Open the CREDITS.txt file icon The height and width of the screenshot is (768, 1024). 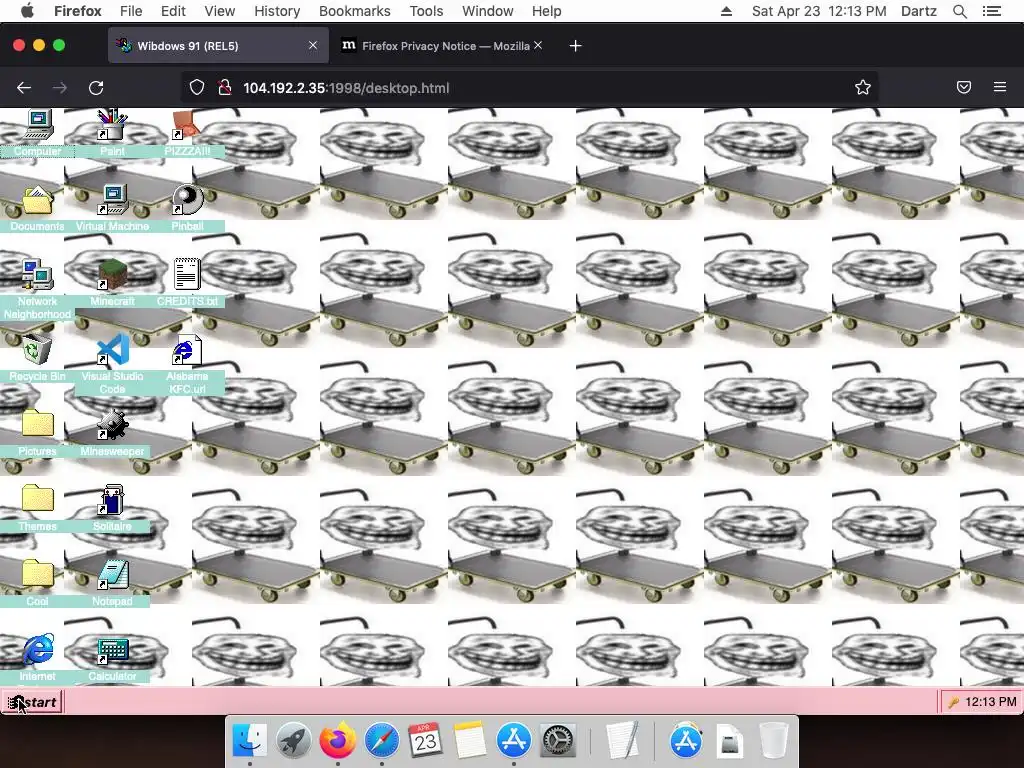tap(187, 275)
